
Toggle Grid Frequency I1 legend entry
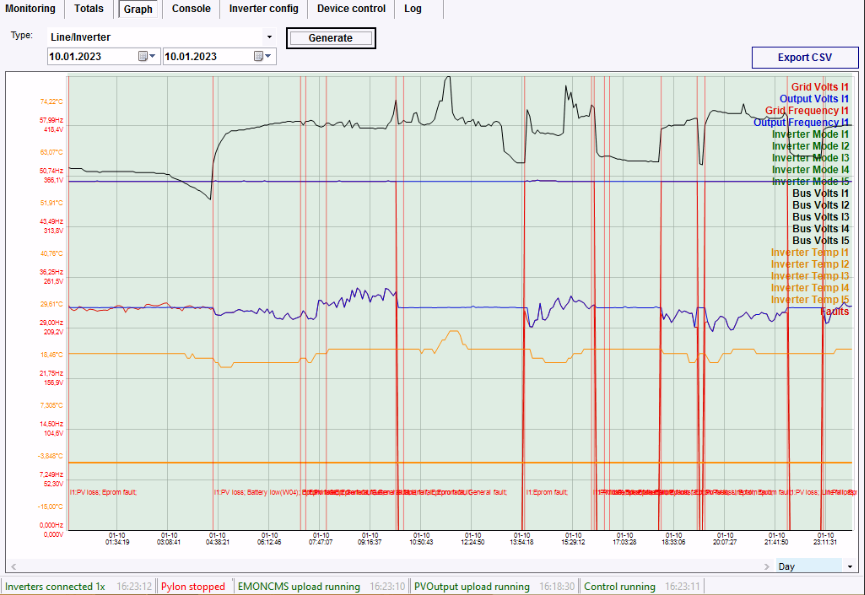pos(807,110)
